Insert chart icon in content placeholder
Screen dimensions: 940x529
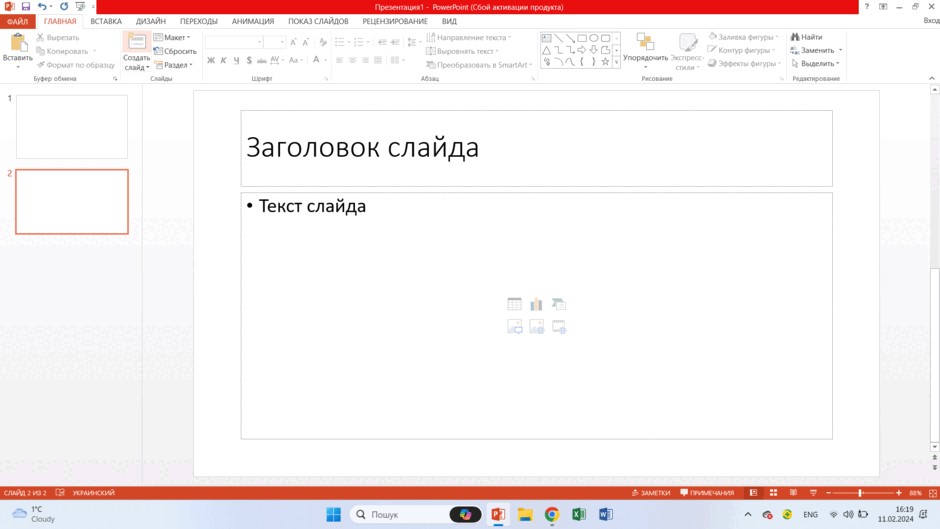(x=537, y=304)
